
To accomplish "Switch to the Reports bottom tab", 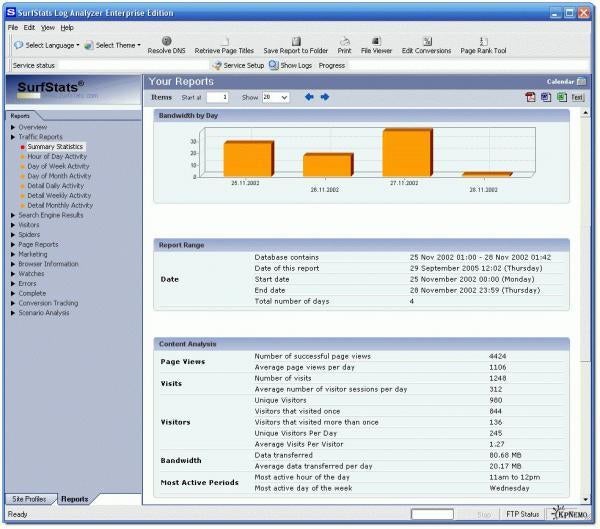I will 75,499.
